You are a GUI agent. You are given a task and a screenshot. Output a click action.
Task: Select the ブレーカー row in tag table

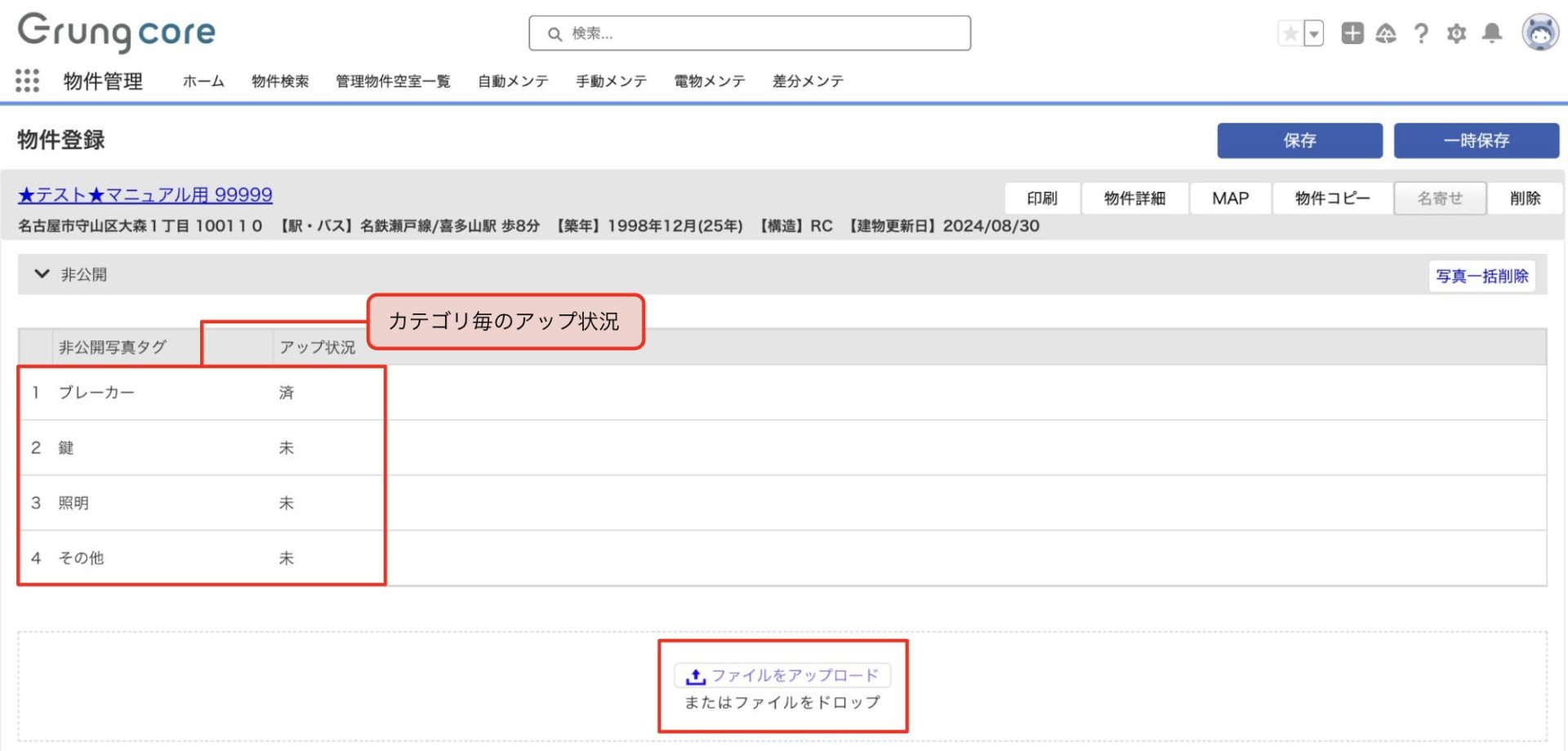click(x=96, y=393)
